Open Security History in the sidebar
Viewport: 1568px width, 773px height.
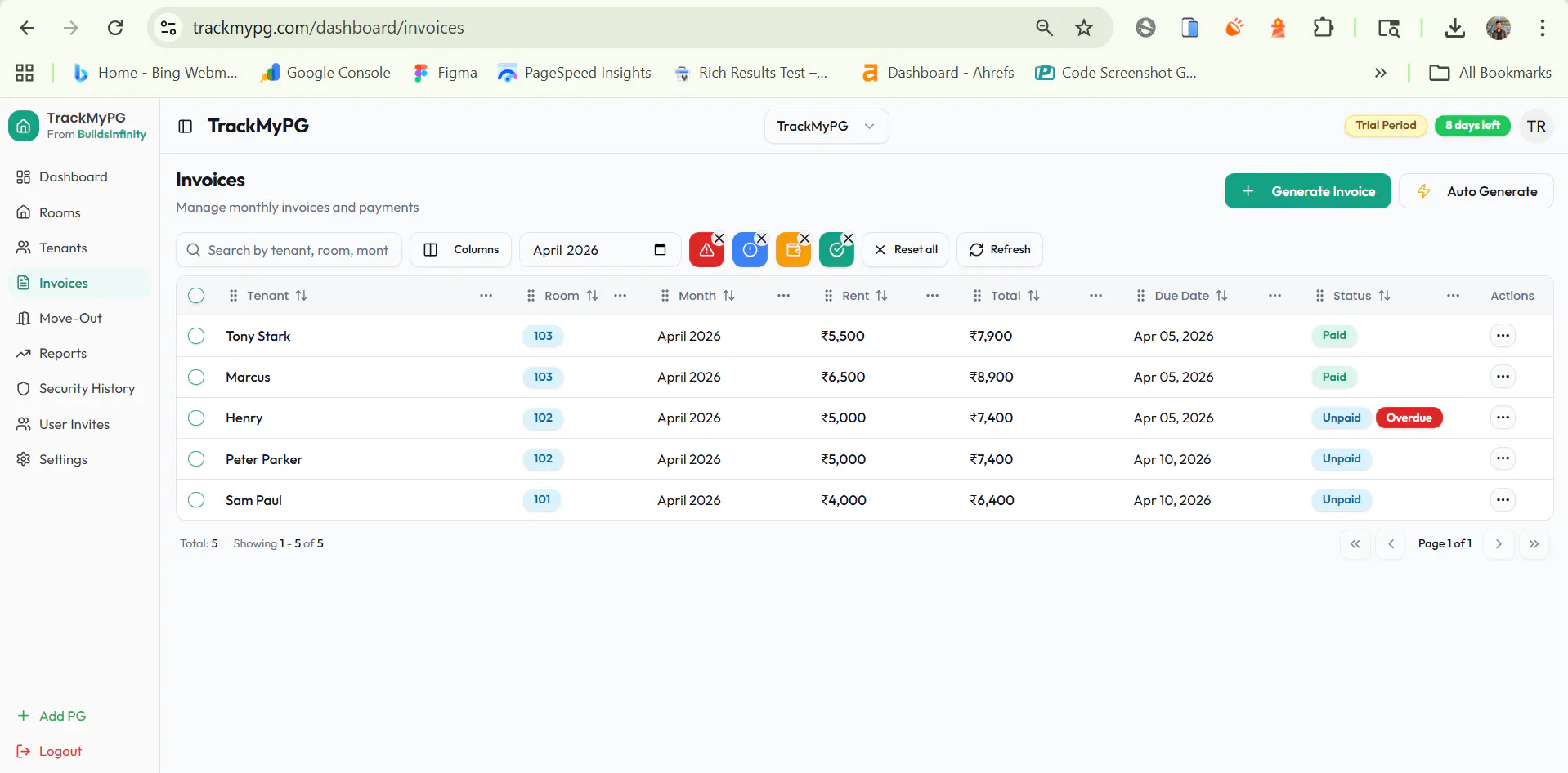(x=79, y=389)
